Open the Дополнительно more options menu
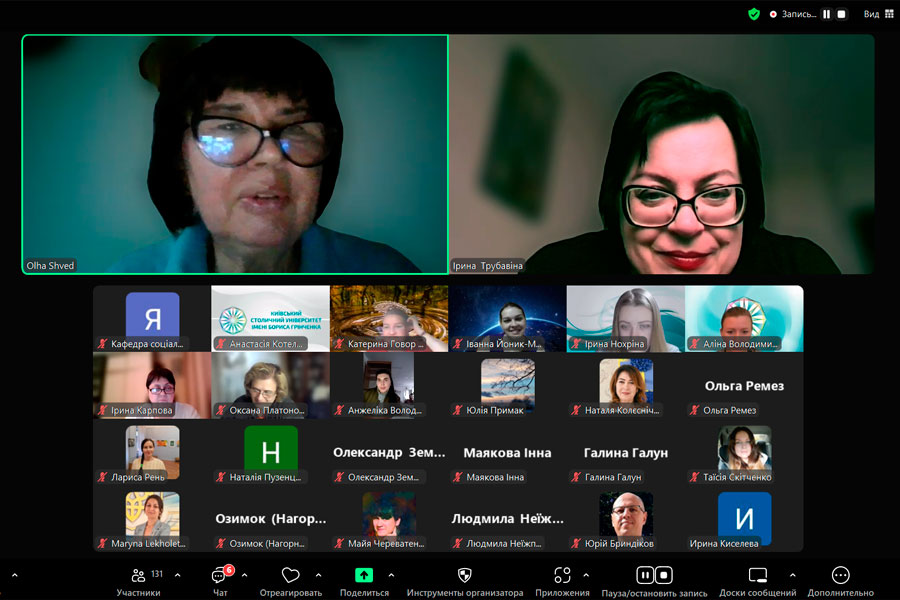Viewport: 900px width, 600px height. tap(841, 582)
